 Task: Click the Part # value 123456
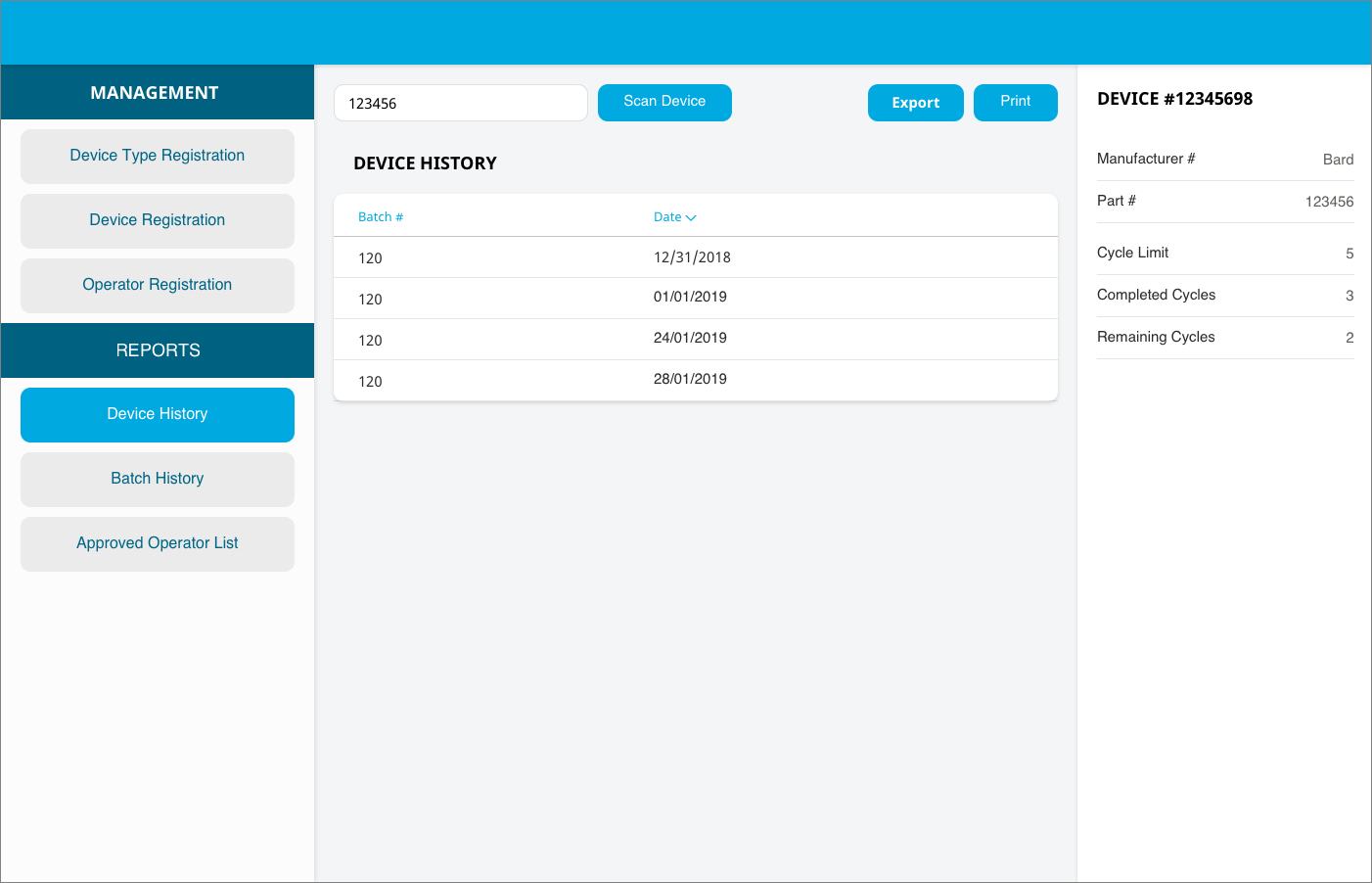(x=1330, y=201)
